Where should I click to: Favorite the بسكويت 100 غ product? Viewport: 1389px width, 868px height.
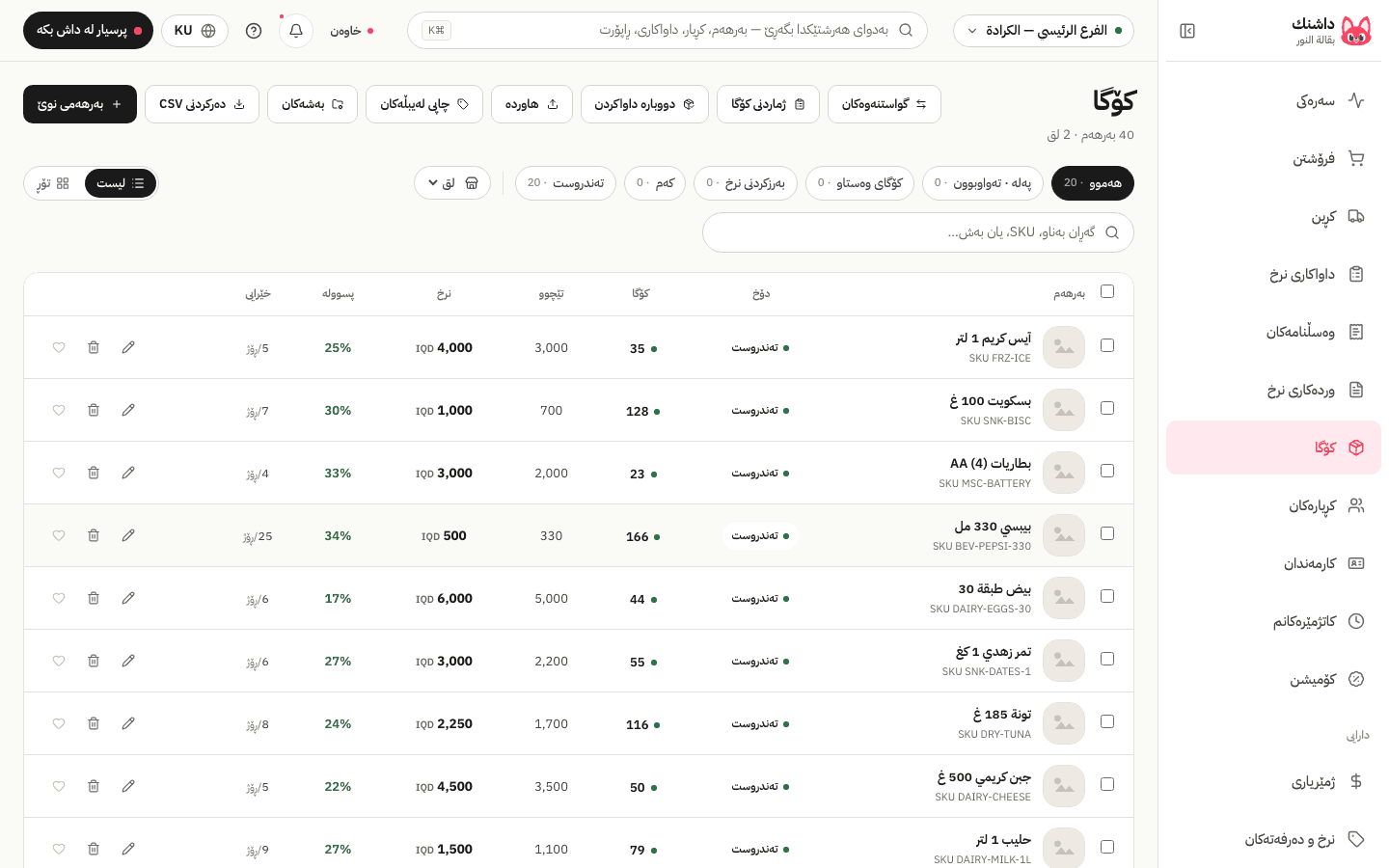[59, 410]
